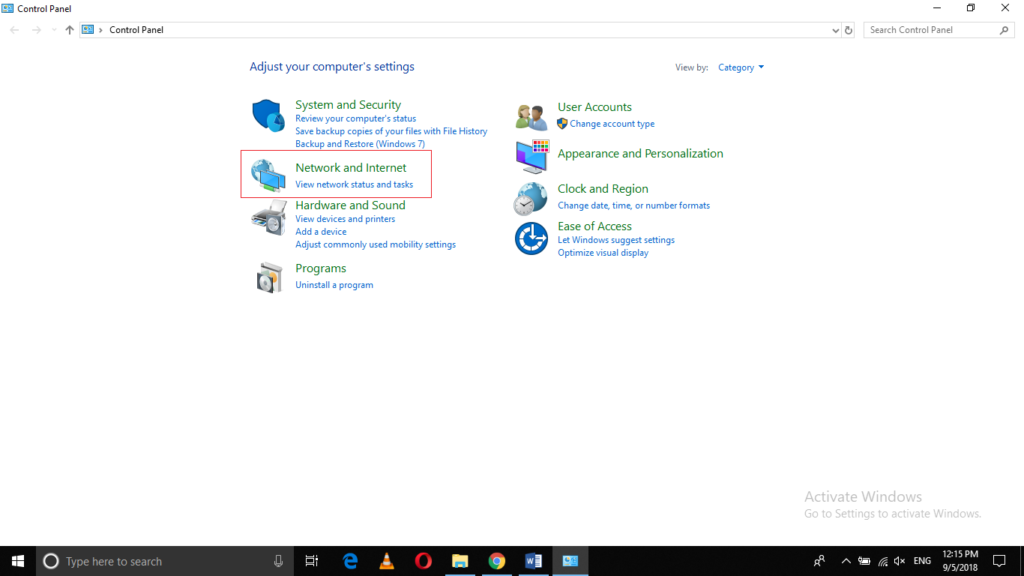The height and width of the screenshot is (576, 1024).
Task: Launch Microsoft Edge from the taskbar
Action: [350, 561]
